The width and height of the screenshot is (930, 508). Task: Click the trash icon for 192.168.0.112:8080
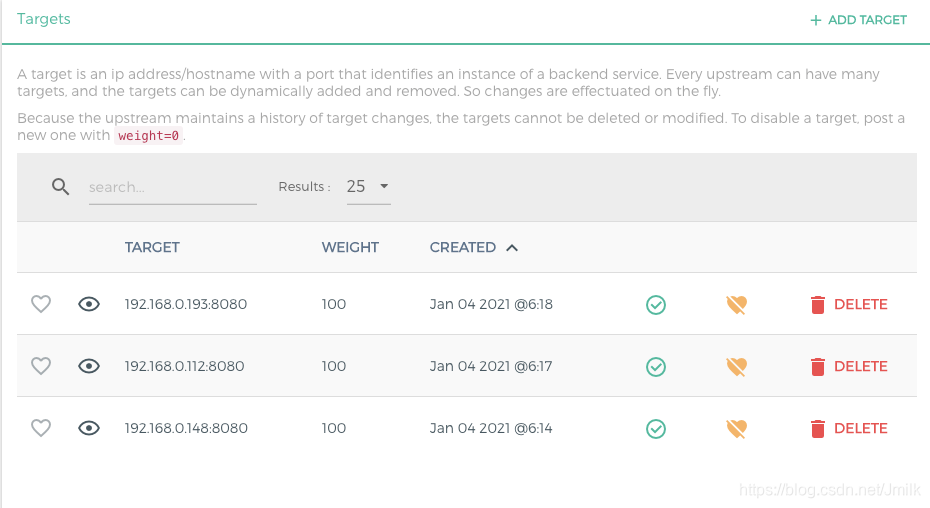[x=818, y=367]
